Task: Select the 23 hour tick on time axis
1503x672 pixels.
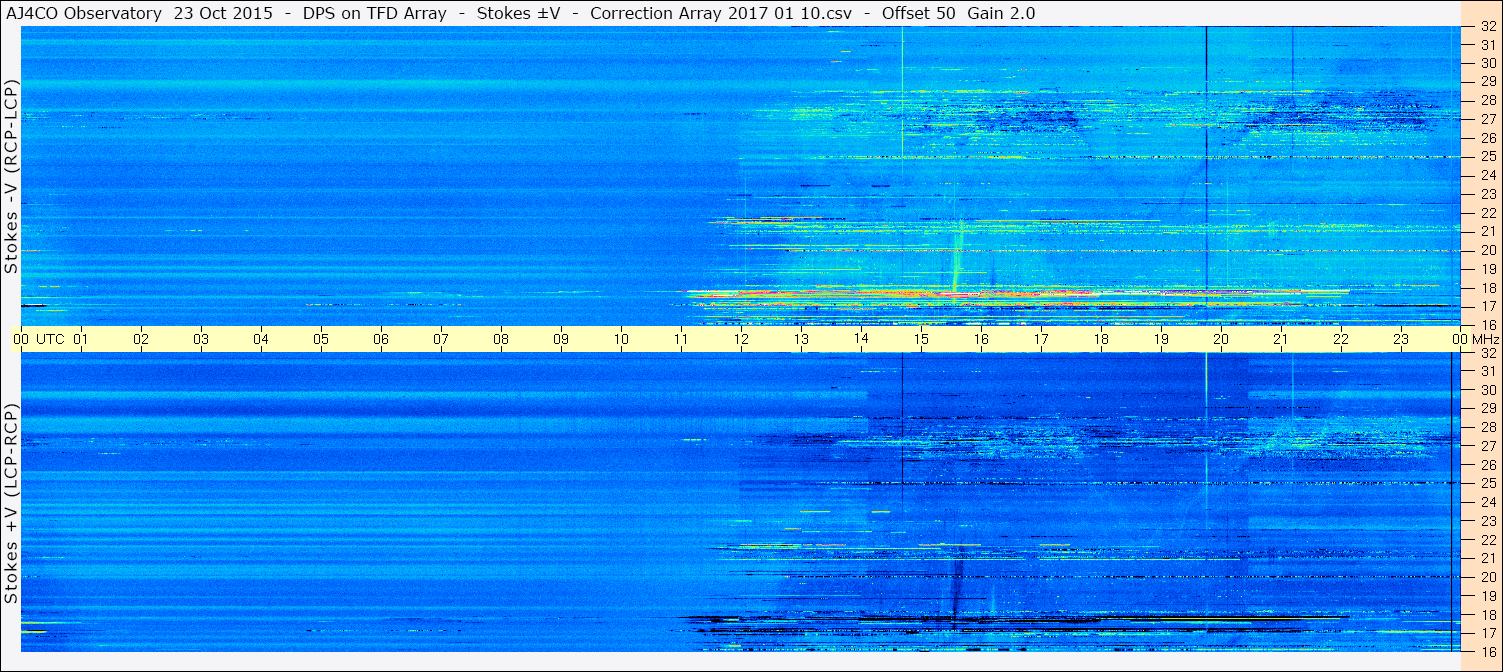Action: click(1401, 339)
